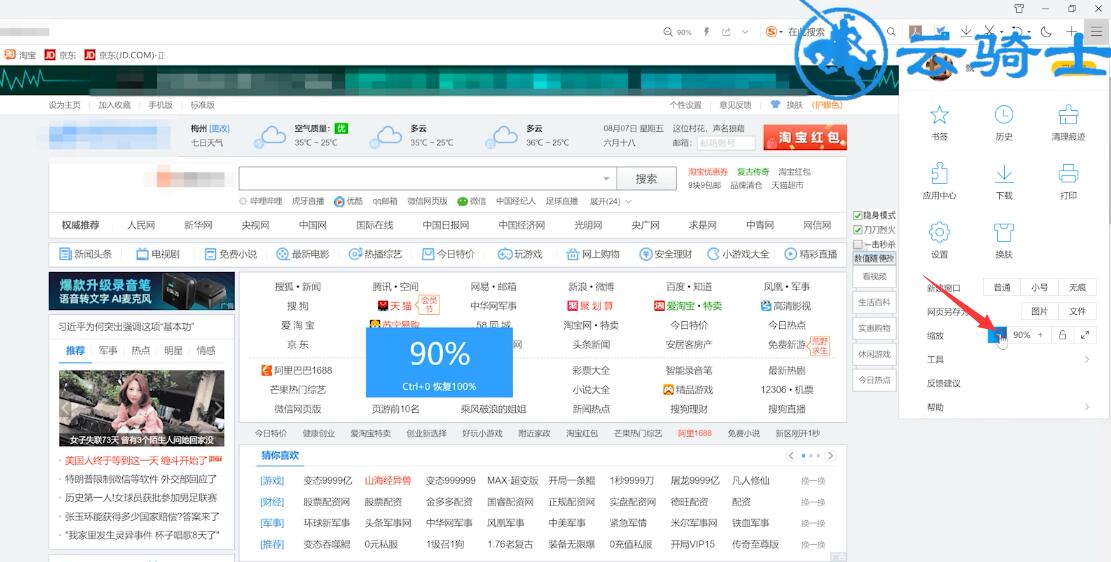Expand the 工具 tools submenu arrow

(x=1086, y=359)
